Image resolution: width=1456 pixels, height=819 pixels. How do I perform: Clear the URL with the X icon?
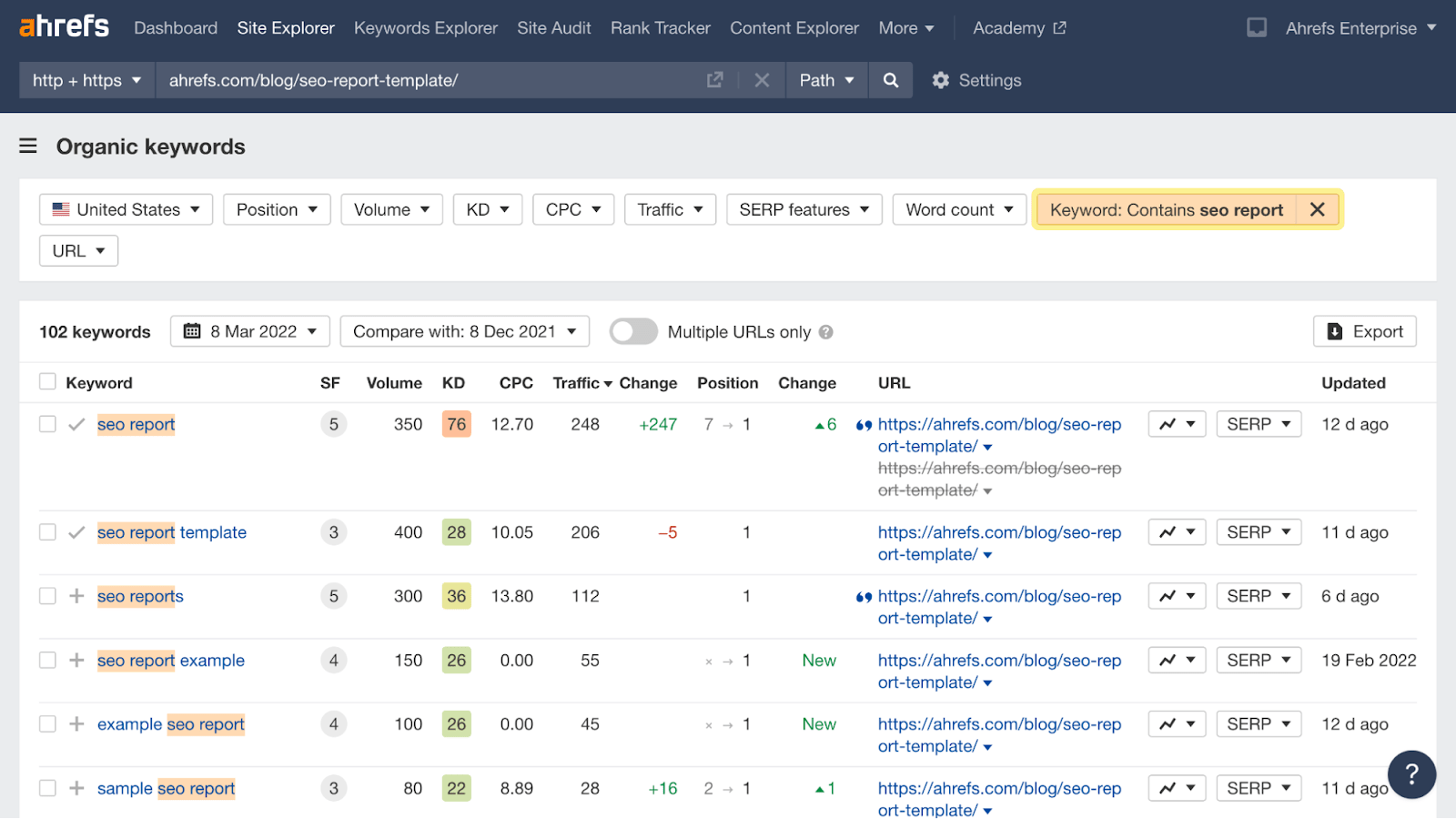tap(762, 80)
